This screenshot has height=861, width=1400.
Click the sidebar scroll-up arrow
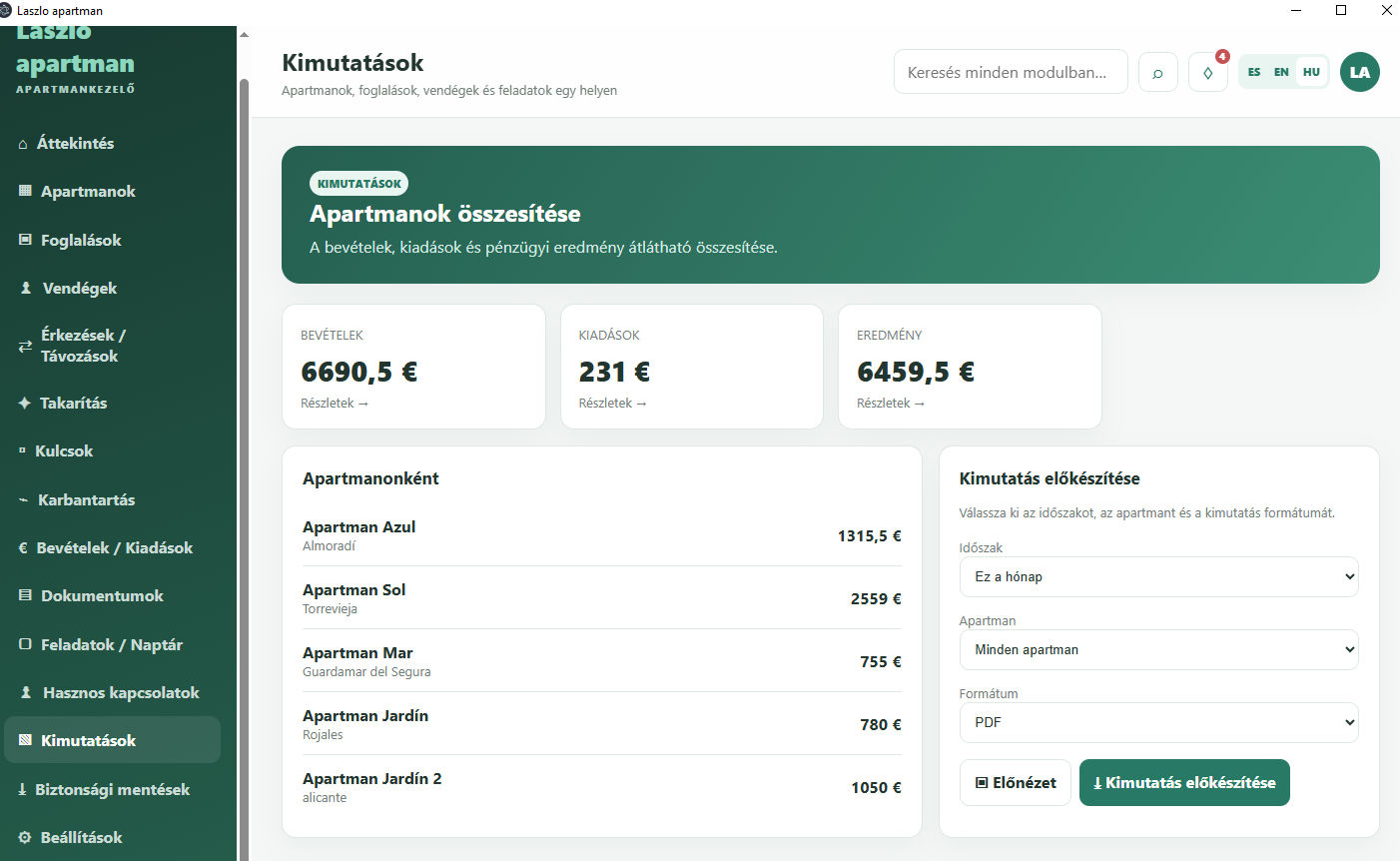point(244,35)
